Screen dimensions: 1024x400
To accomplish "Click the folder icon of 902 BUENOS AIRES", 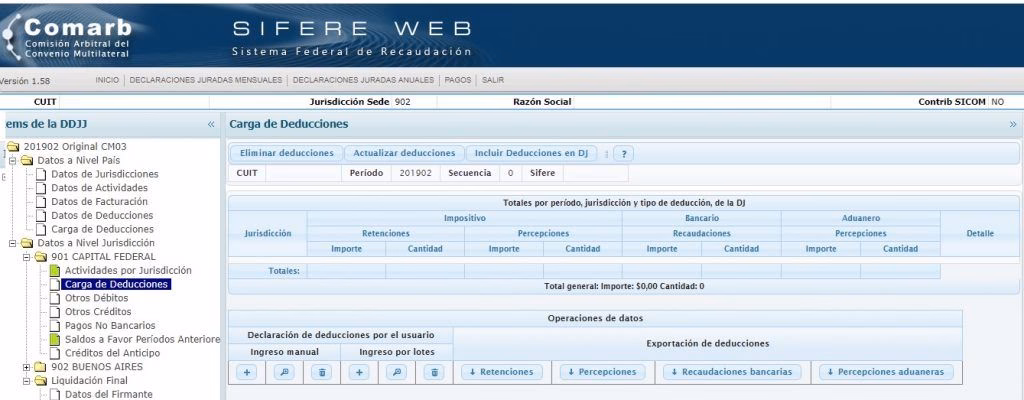I will (x=40, y=367).
